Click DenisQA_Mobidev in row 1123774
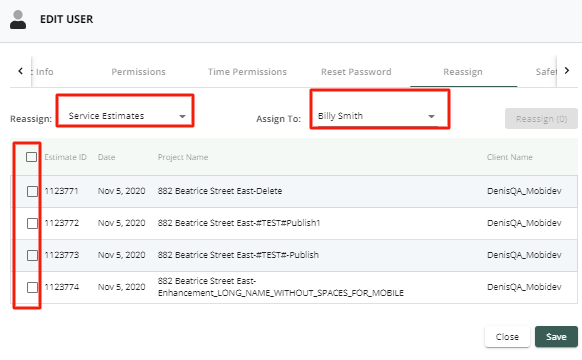Viewport: 582px width, 360px height. coord(524,287)
